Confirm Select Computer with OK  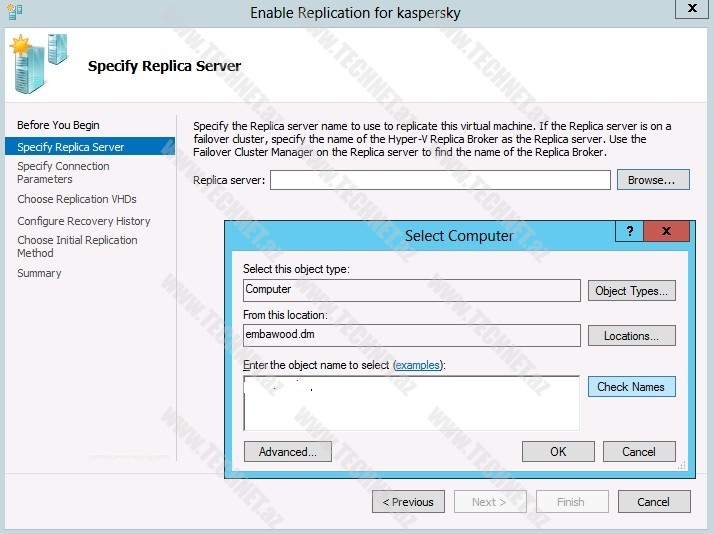tap(558, 451)
